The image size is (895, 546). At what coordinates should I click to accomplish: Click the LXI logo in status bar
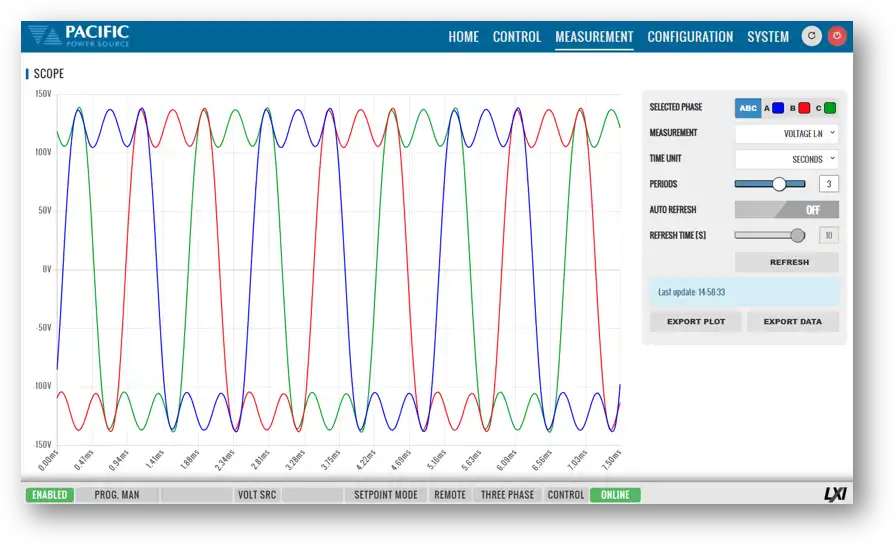tap(834, 495)
